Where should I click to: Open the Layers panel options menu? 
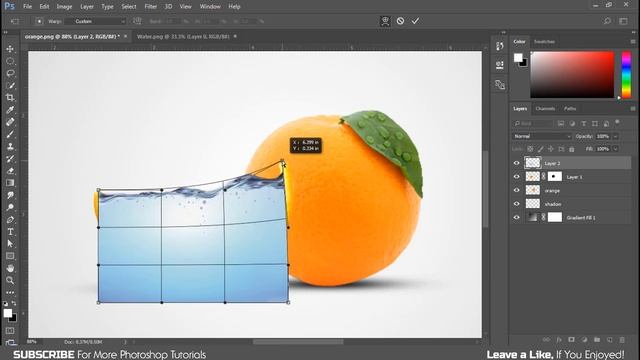tap(633, 109)
